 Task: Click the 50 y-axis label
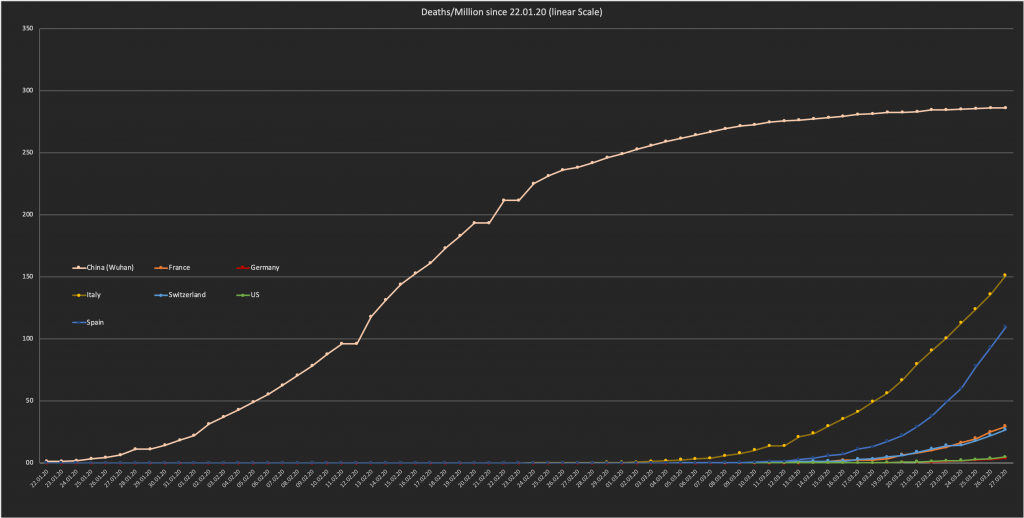click(x=30, y=401)
